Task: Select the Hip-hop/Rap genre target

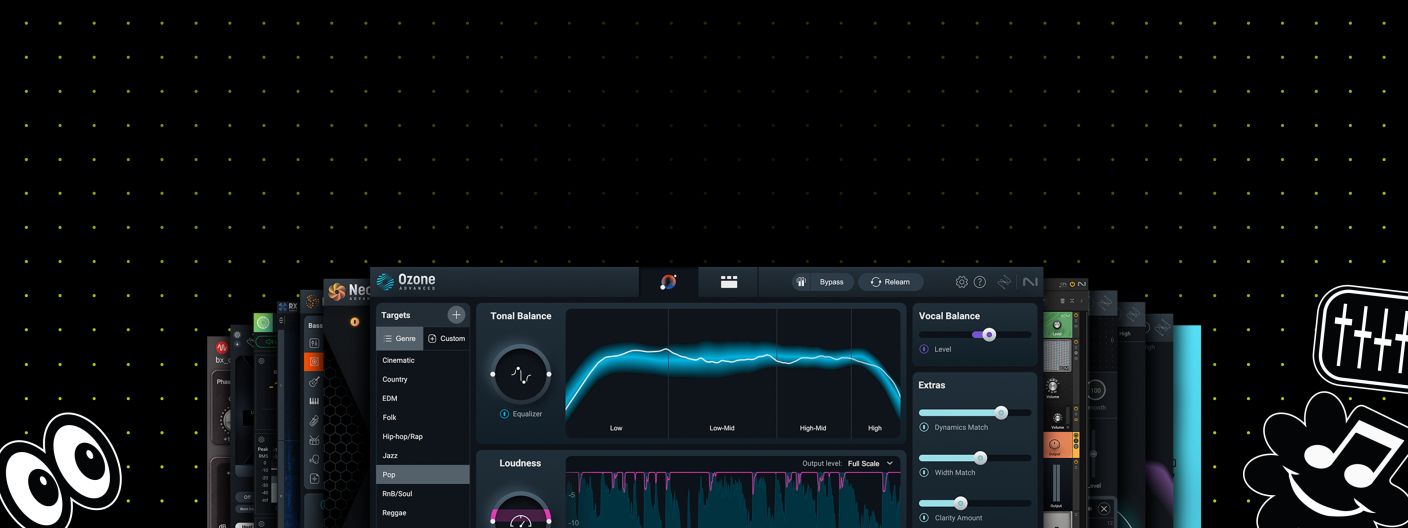Action: (x=423, y=436)
